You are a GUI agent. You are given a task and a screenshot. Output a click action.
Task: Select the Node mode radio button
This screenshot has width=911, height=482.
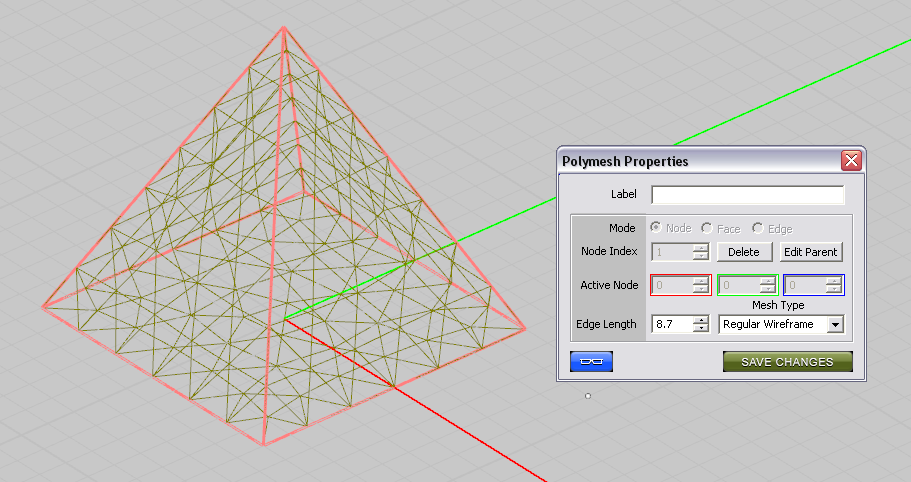656,228
